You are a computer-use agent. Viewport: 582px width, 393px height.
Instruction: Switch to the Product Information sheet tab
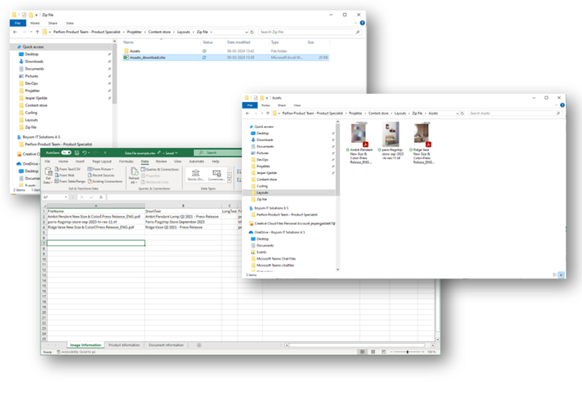click(124, 345)
